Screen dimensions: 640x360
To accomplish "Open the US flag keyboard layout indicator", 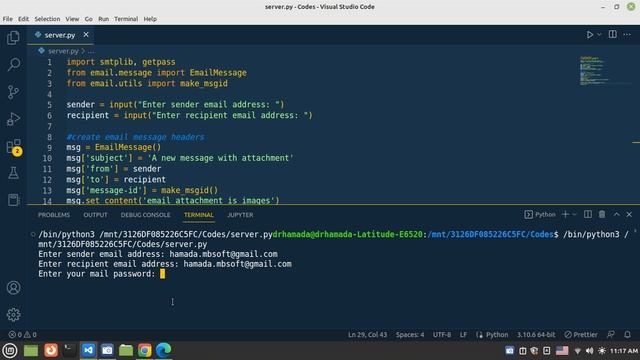I will (562, 350).
